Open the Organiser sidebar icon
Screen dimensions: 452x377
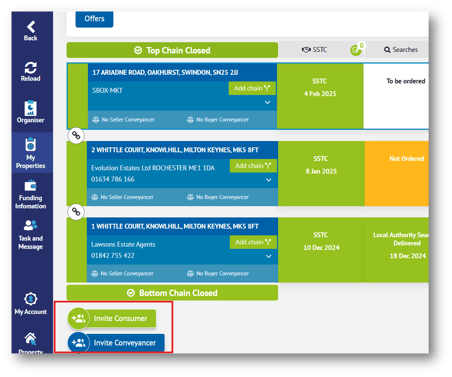point(30,108)
